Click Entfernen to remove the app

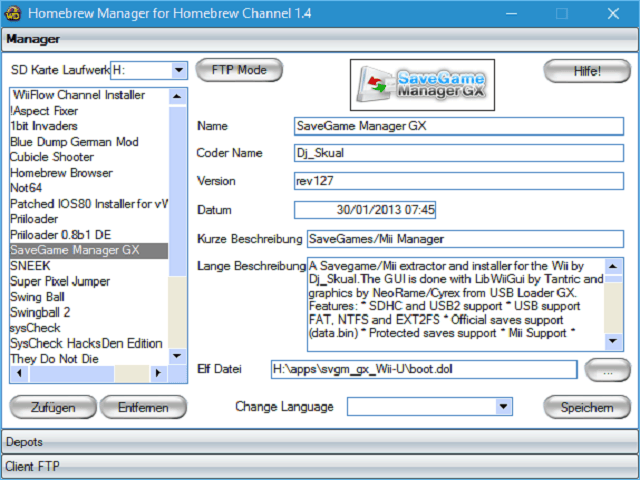coord(143,407)
